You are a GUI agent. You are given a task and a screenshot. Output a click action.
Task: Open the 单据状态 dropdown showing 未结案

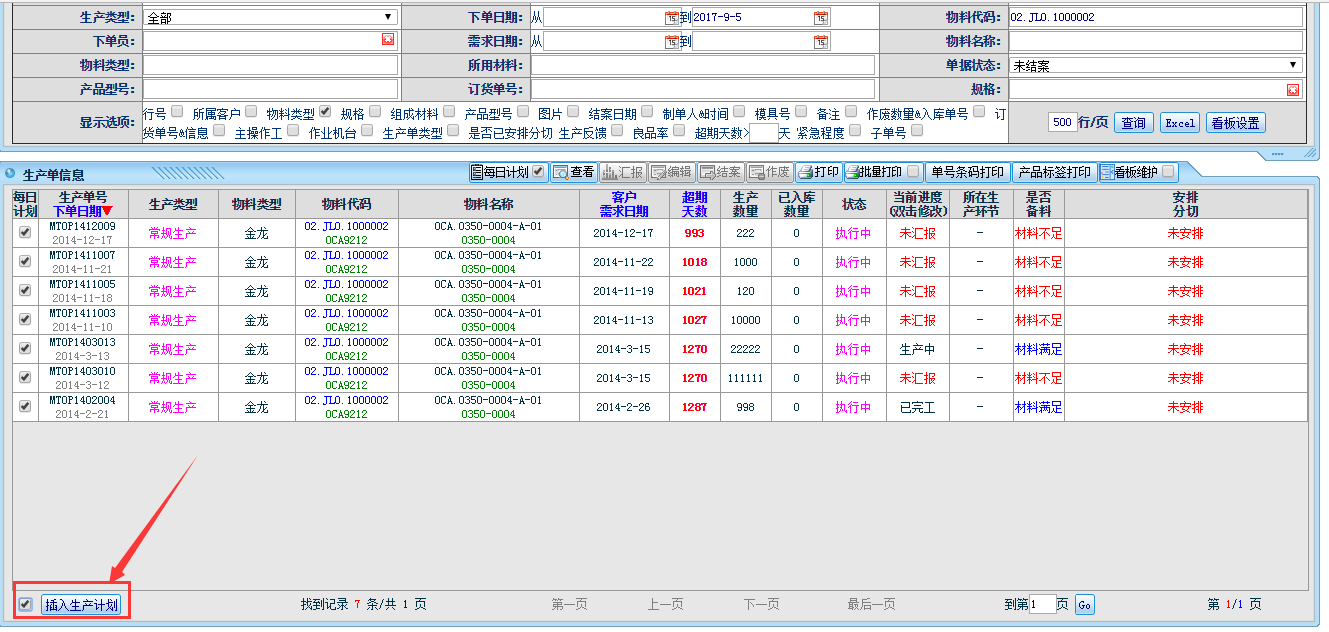(x=1155, y=66)
